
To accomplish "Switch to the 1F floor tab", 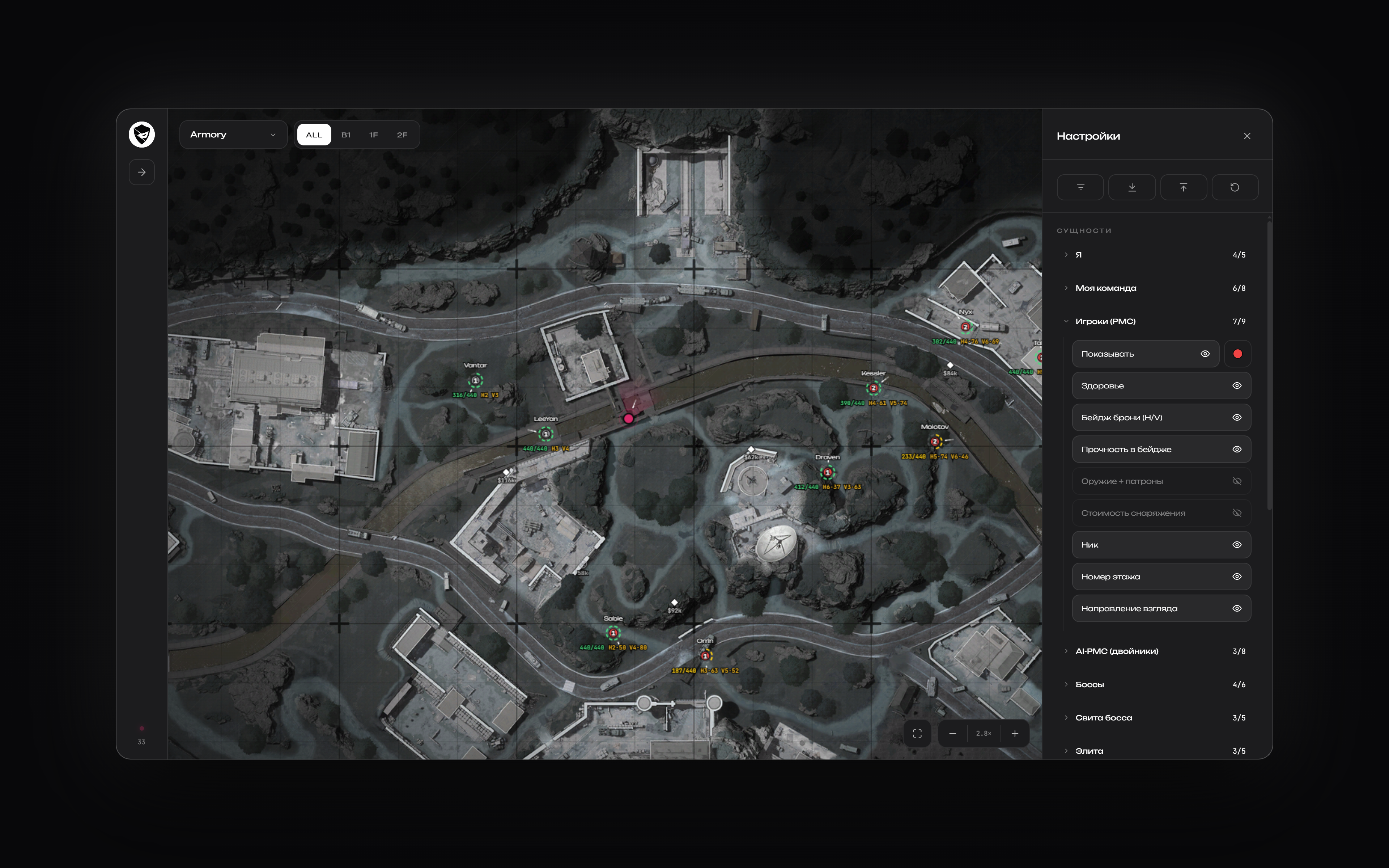I will click(374, 135).
